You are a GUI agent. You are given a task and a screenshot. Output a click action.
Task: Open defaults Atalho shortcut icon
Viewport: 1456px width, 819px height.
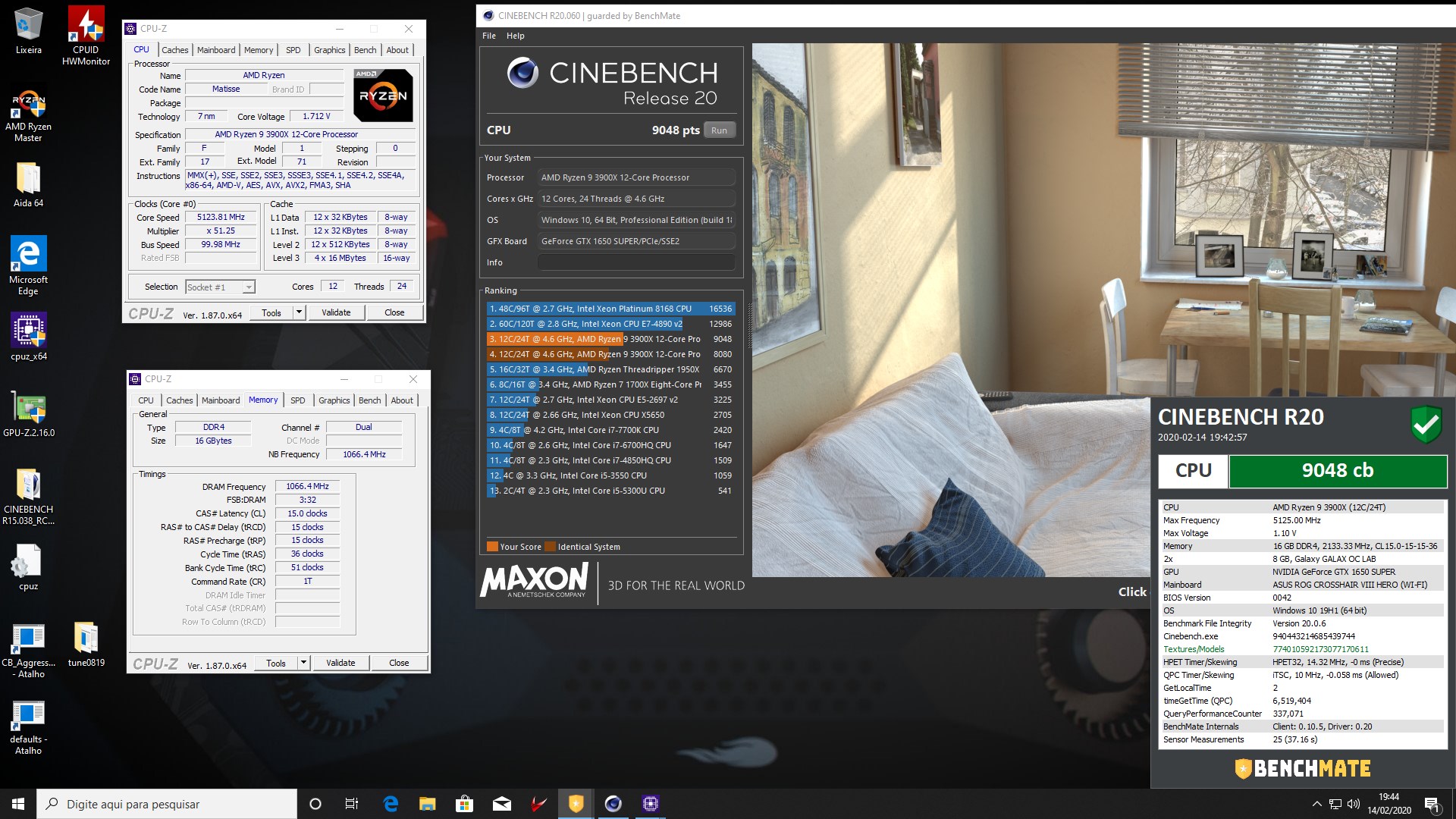pos(28,727)
